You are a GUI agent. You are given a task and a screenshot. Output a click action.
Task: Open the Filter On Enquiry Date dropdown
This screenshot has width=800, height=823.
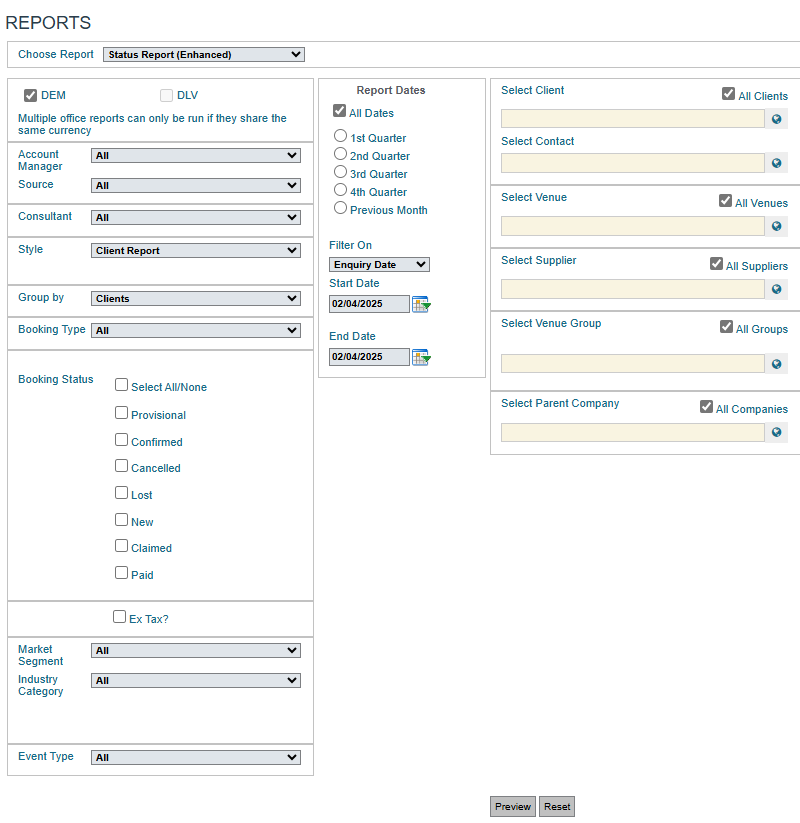pyautogui.click(x=380, y=265)
